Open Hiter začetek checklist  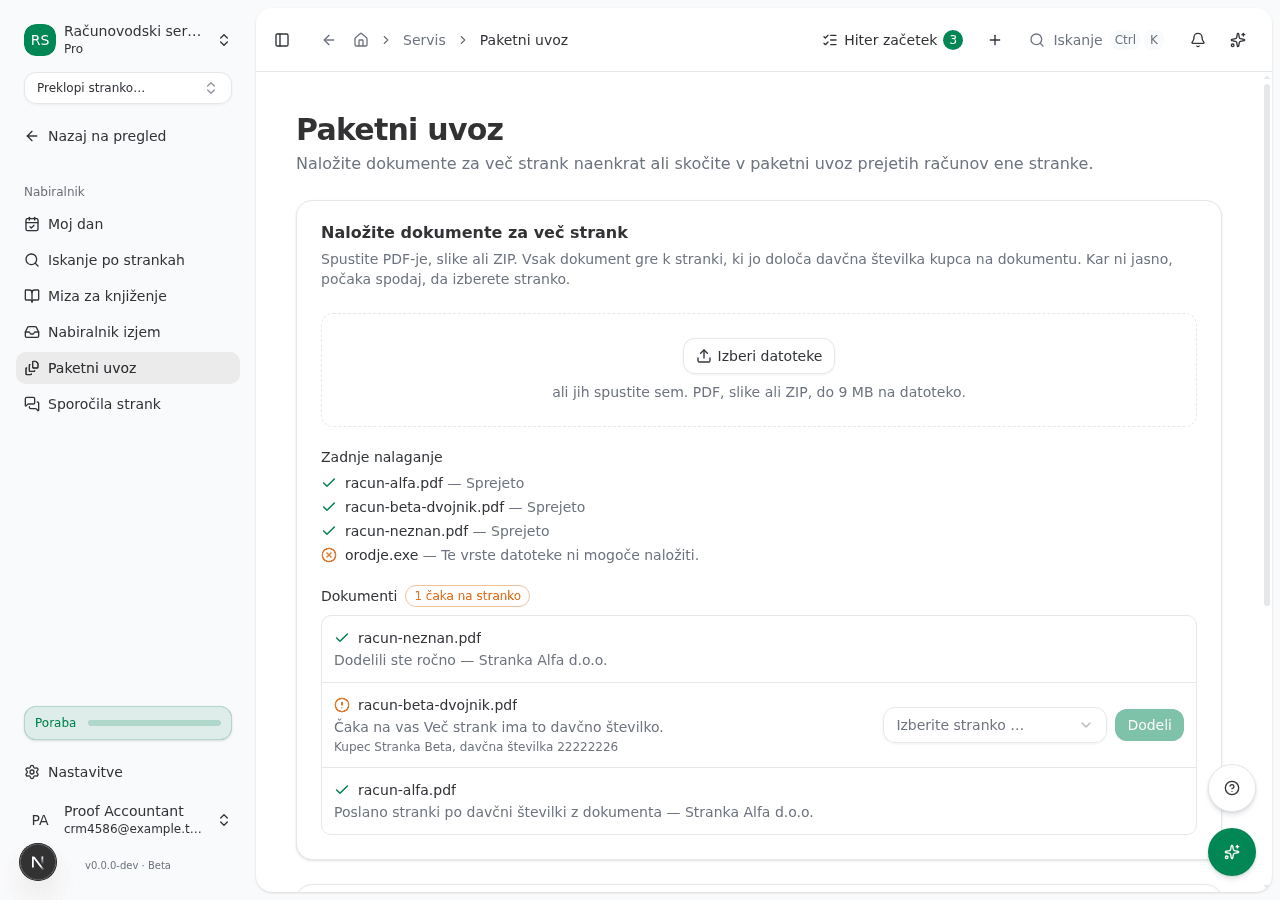(x=892, y=40)
